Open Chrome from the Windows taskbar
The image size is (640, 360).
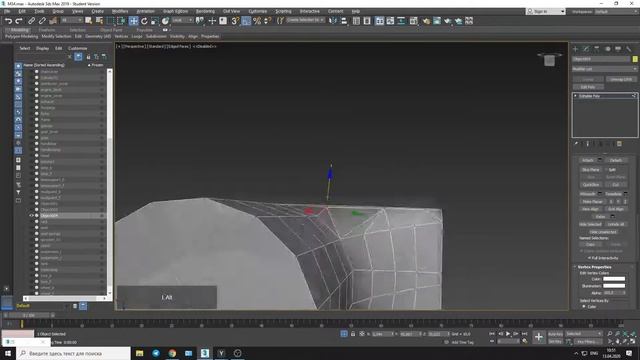[172, 353]
